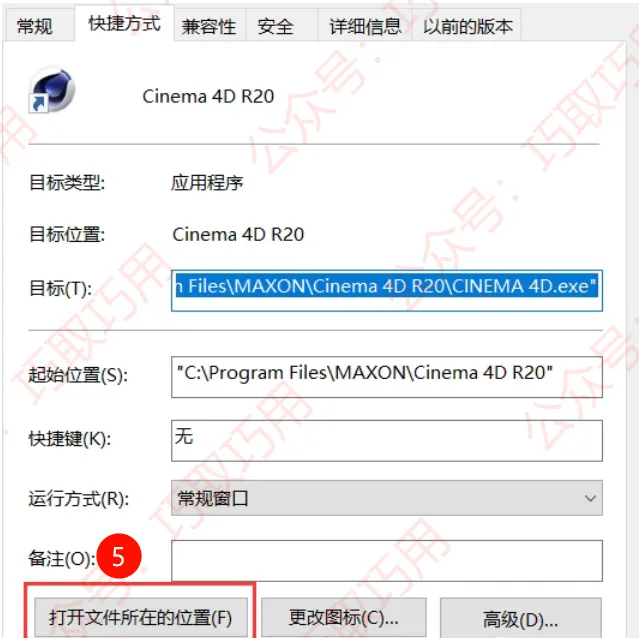The height and width of the screenshot is (638, 639).
Task: Click the 更改图标(C)... button
Action: 344,617
